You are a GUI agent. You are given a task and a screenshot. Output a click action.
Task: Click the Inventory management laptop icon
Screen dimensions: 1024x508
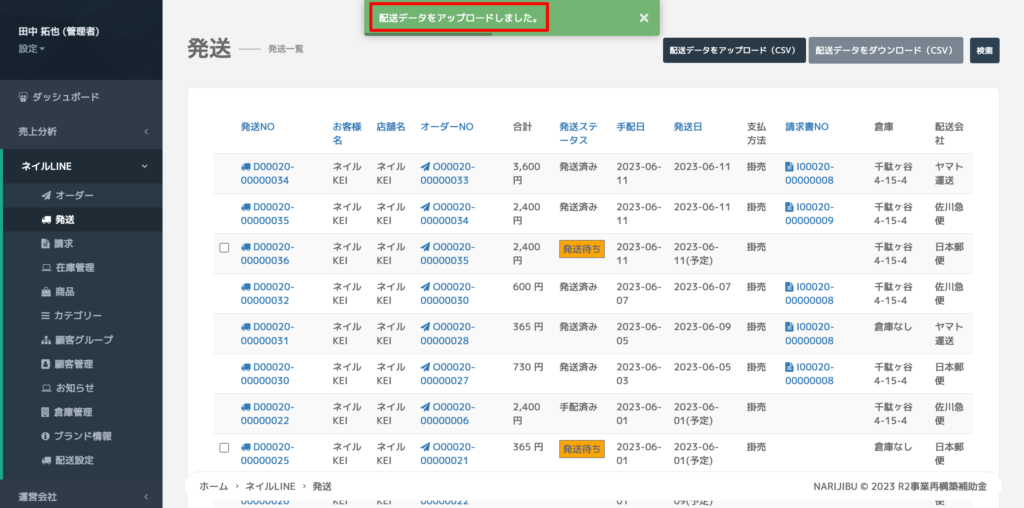coord(45,268)
